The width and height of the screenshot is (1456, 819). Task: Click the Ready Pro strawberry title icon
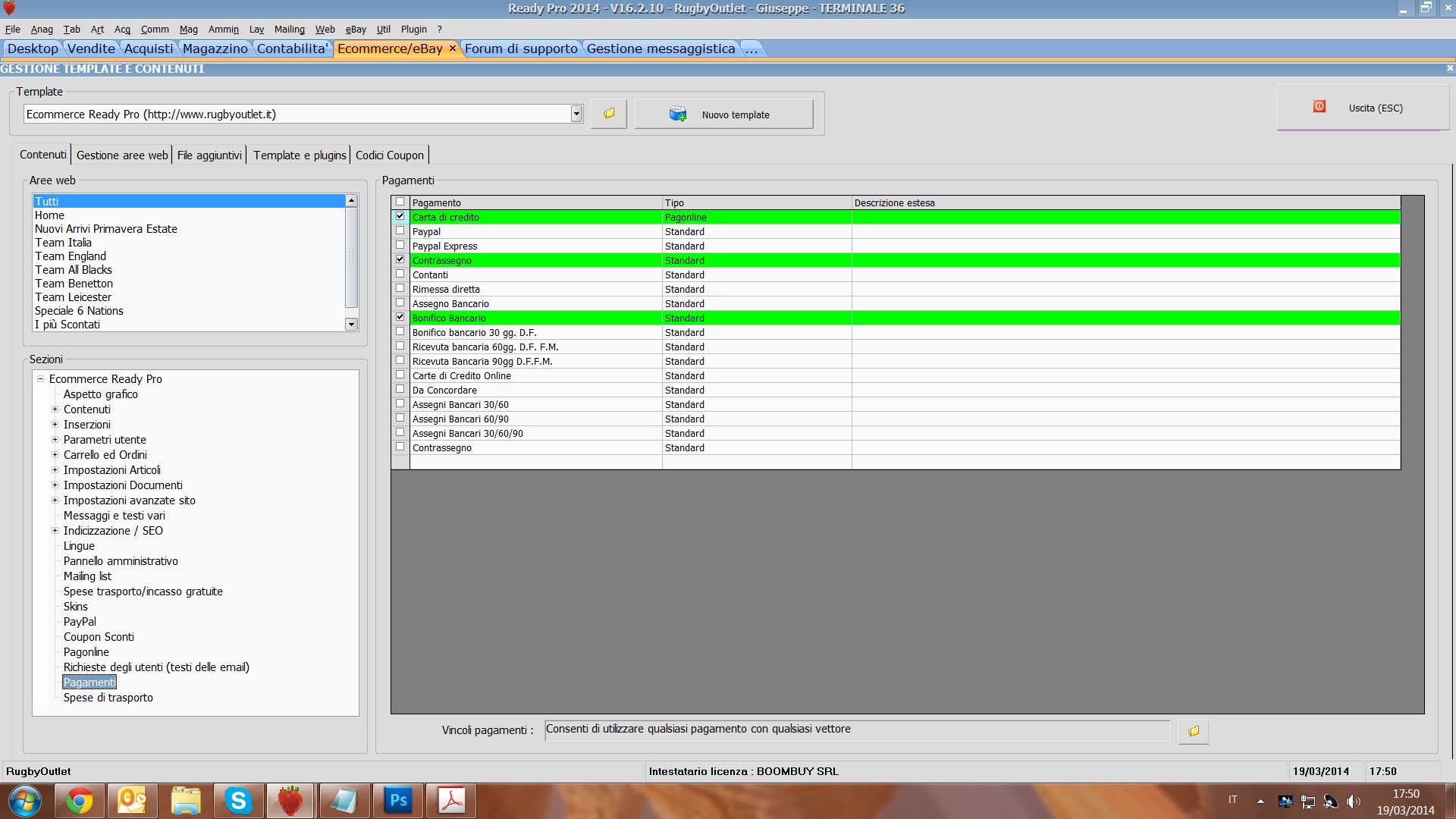(x=9, y=8)
